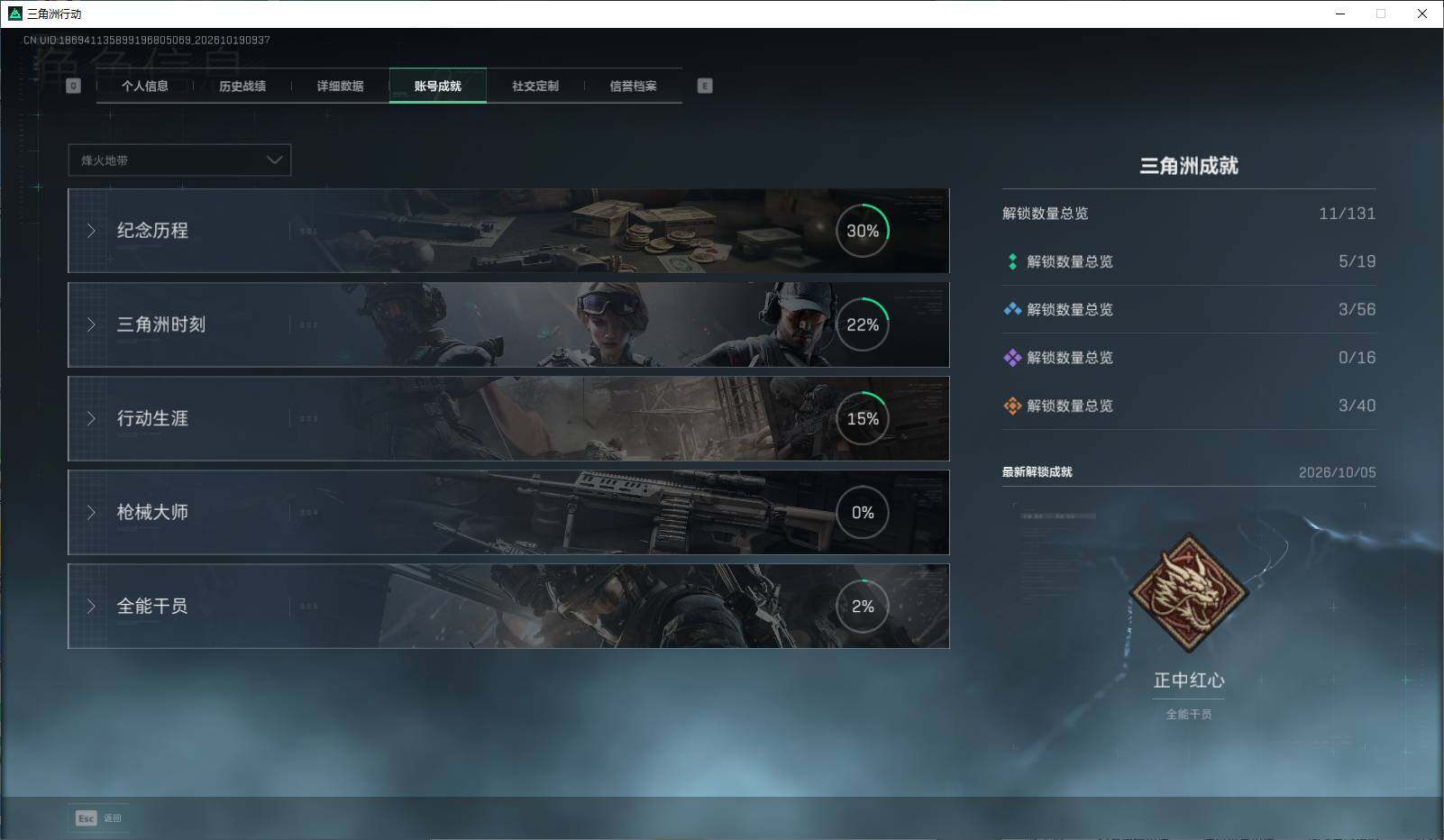
Task: Switch to the 历史战绩 tab
Action: [242, 86]
